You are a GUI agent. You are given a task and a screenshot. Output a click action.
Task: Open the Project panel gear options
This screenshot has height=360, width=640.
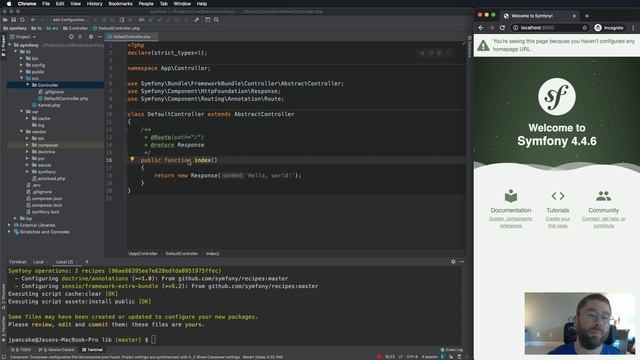point(91,37)
